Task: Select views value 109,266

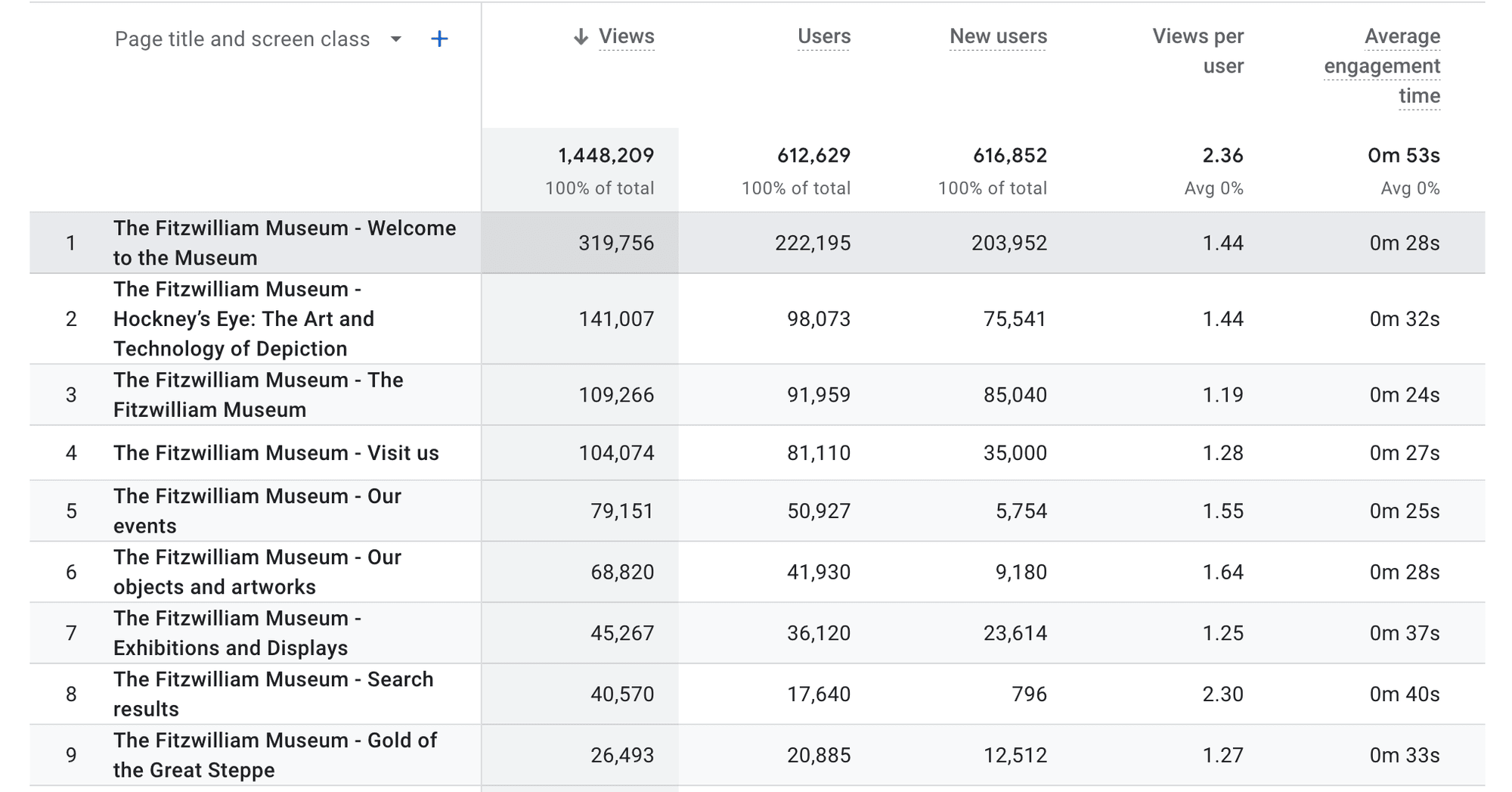Action: 616,394
